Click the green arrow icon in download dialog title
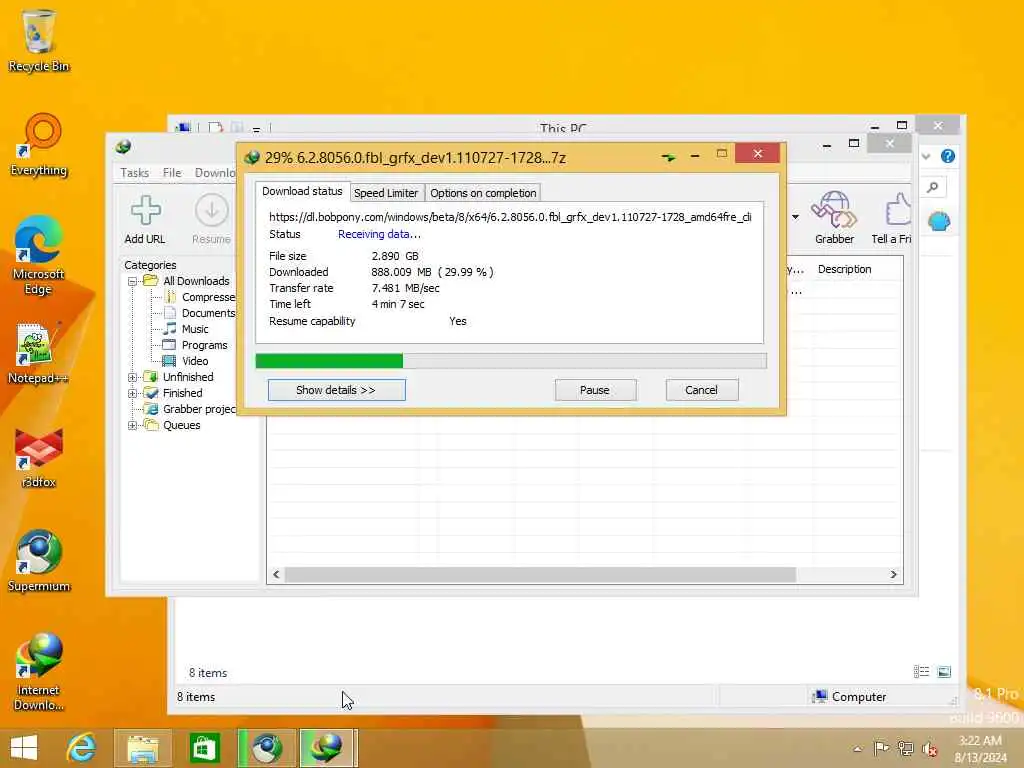Viewport: 1024px width, 768px height. 668,157
